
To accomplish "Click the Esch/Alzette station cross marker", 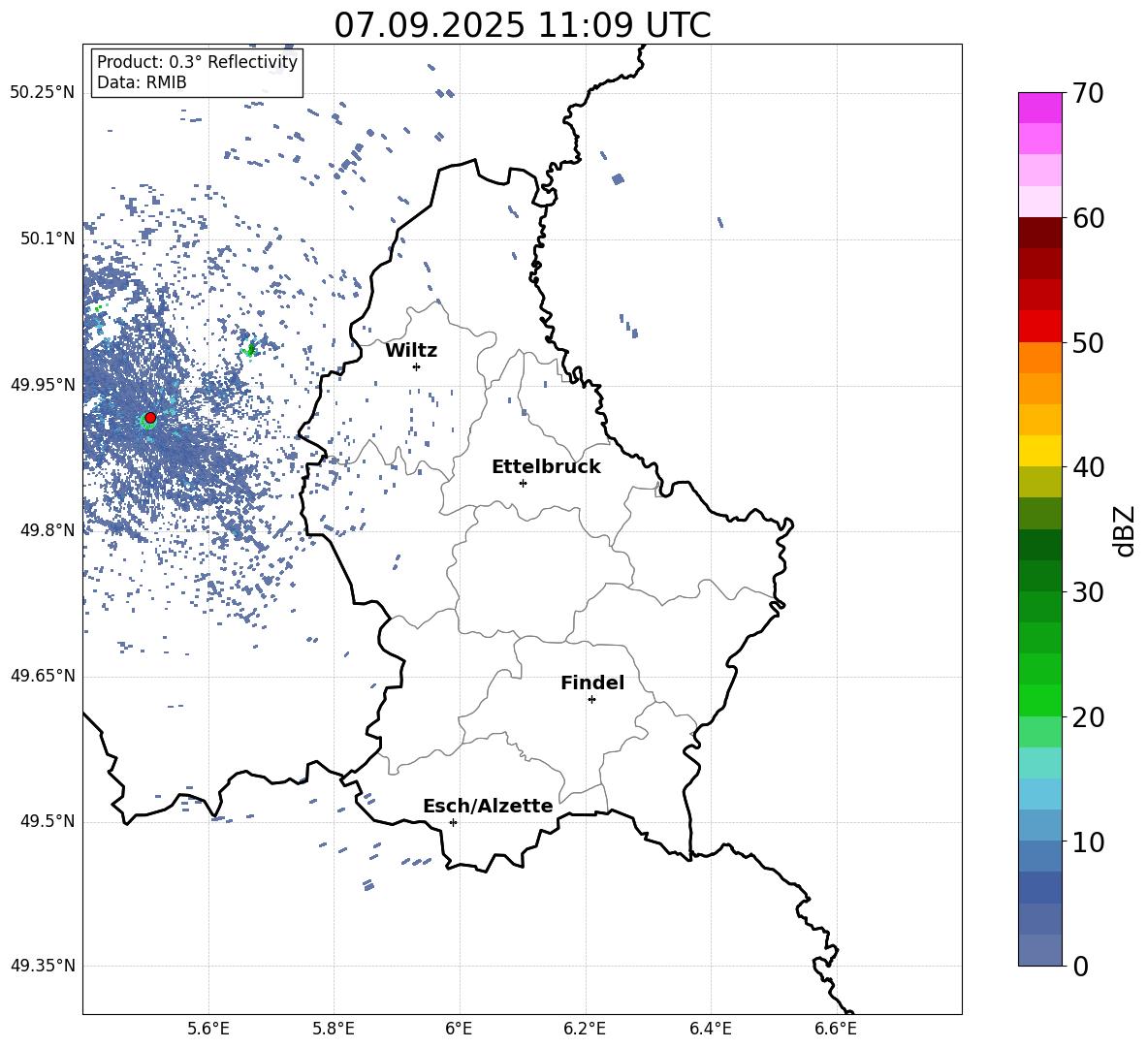I will click(453, 822).
